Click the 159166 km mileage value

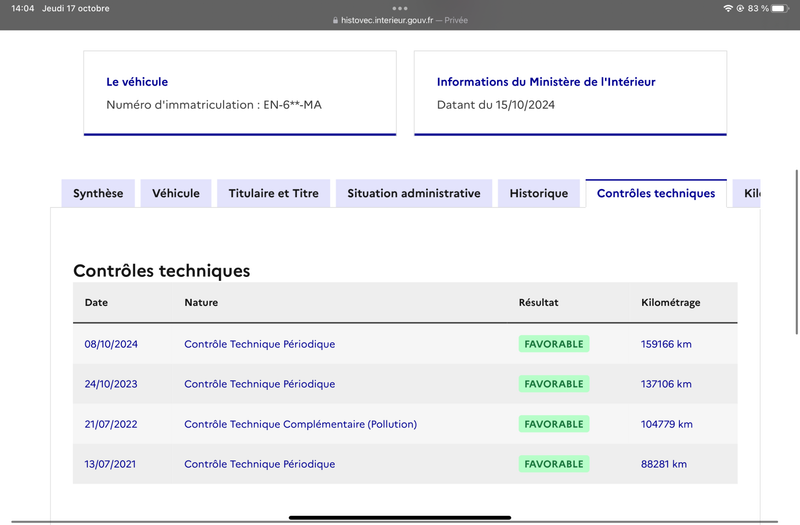tap(666, 344)
